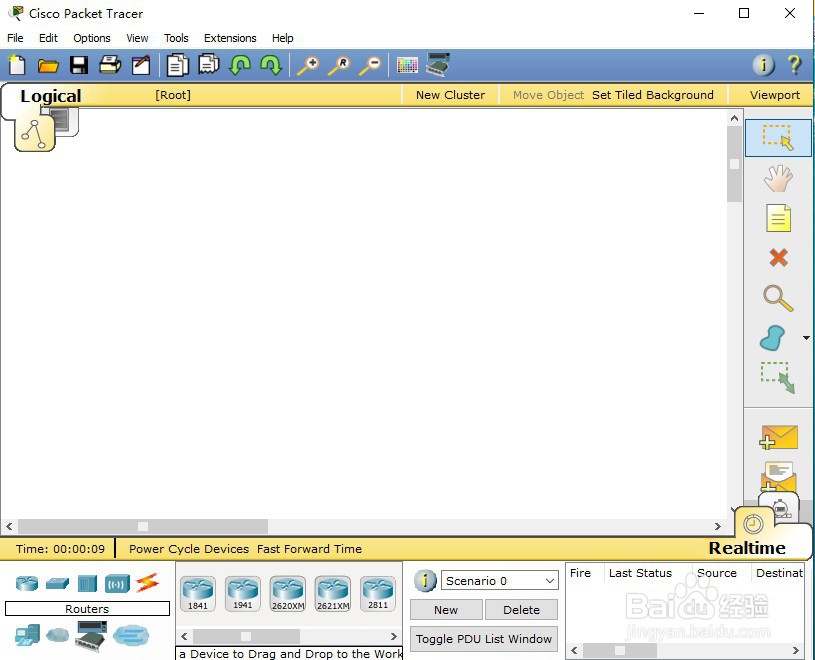Click the Redo arrow icon

click(x=271, y=65)
